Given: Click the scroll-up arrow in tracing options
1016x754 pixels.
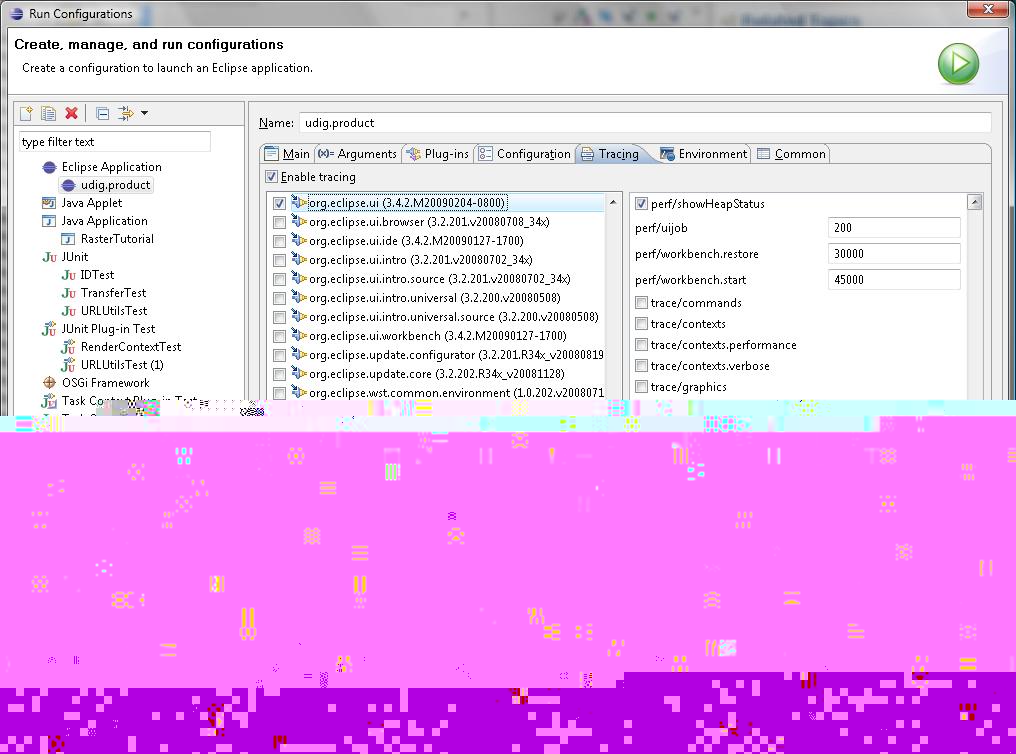Looking at the screenshot, I should [x=974, y=203].
